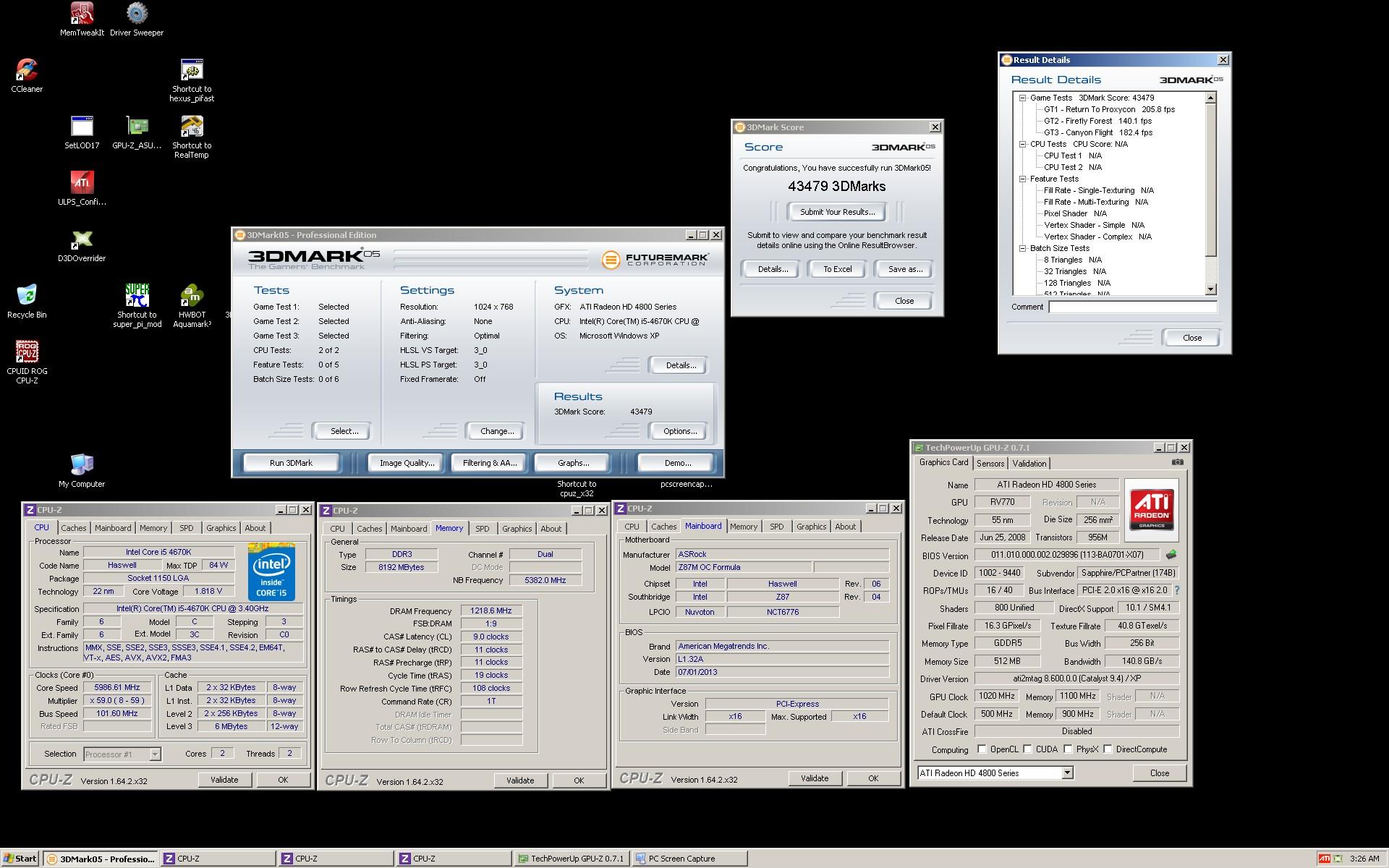Click Validate in the CPU-Z Memory window
This screenshot has width=1389, height=868.
(520, 780)
